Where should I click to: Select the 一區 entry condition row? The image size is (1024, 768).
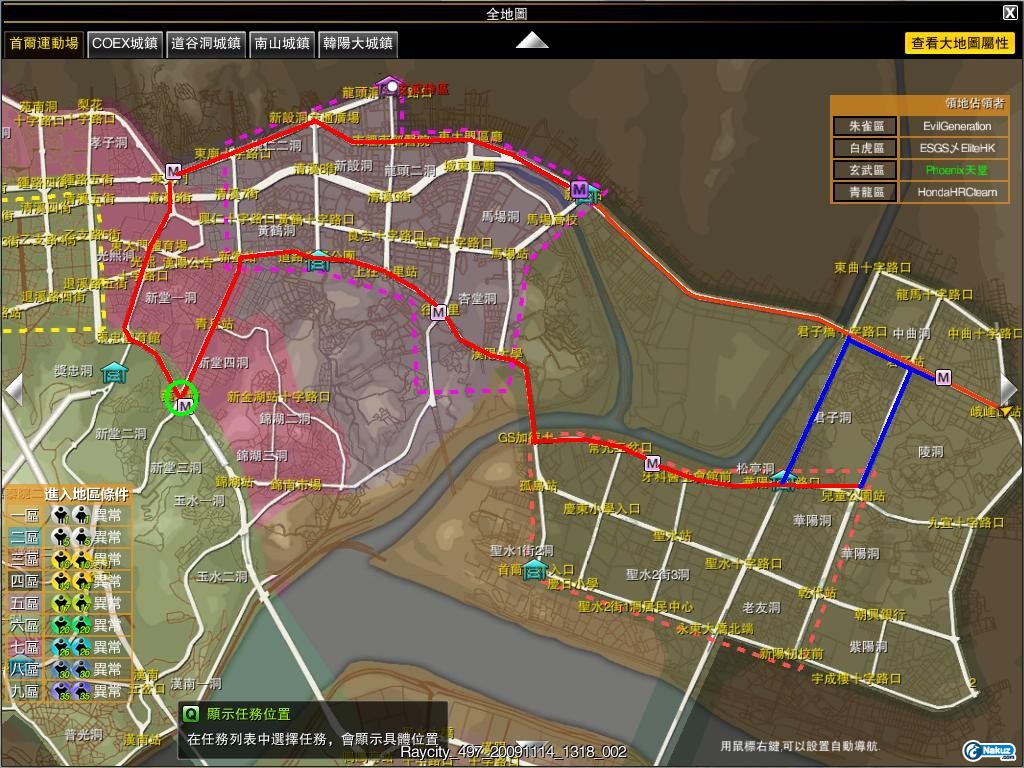pyautogui.click(x=67, y=515)
